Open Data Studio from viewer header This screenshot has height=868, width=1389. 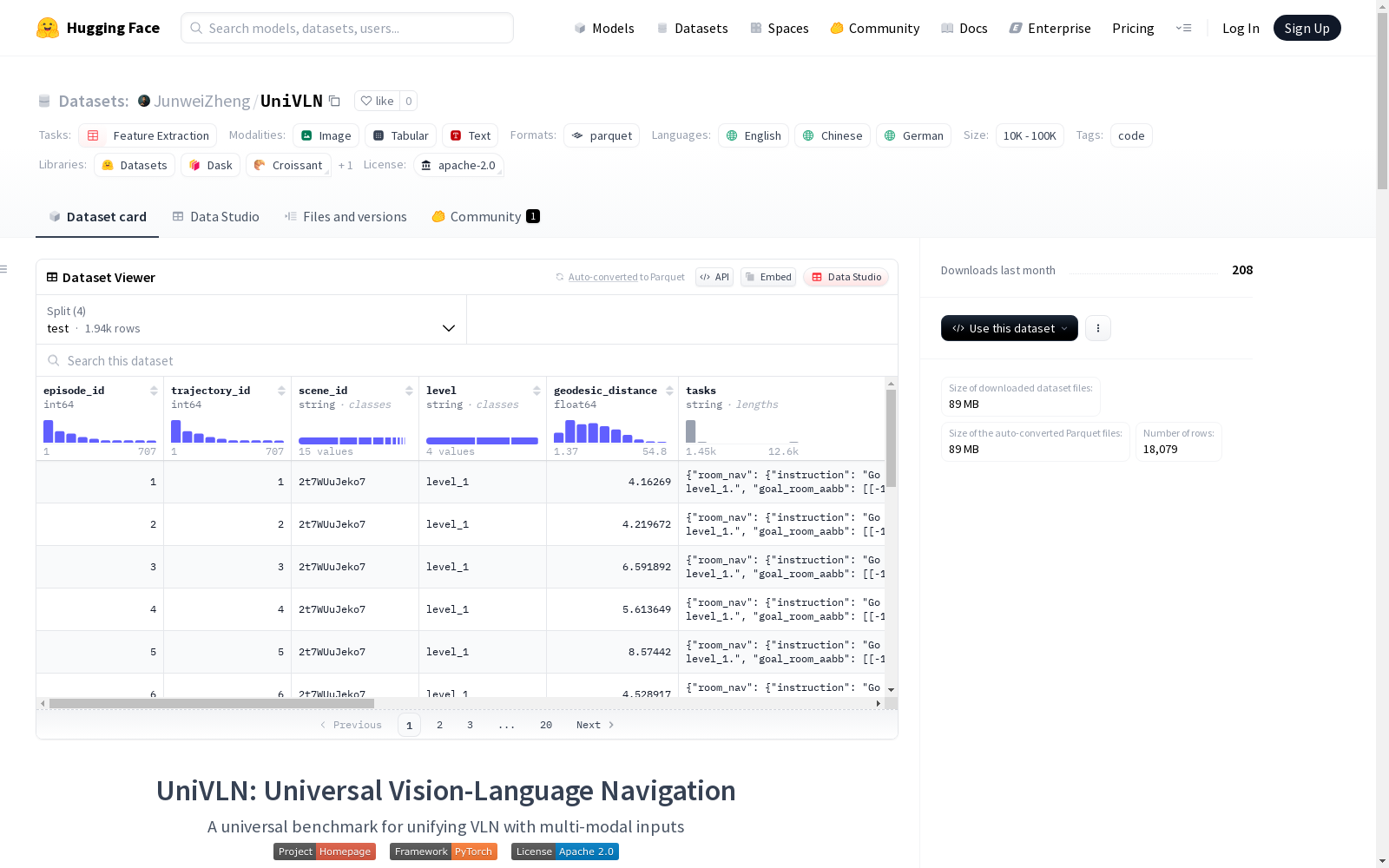tap(846, 277)
